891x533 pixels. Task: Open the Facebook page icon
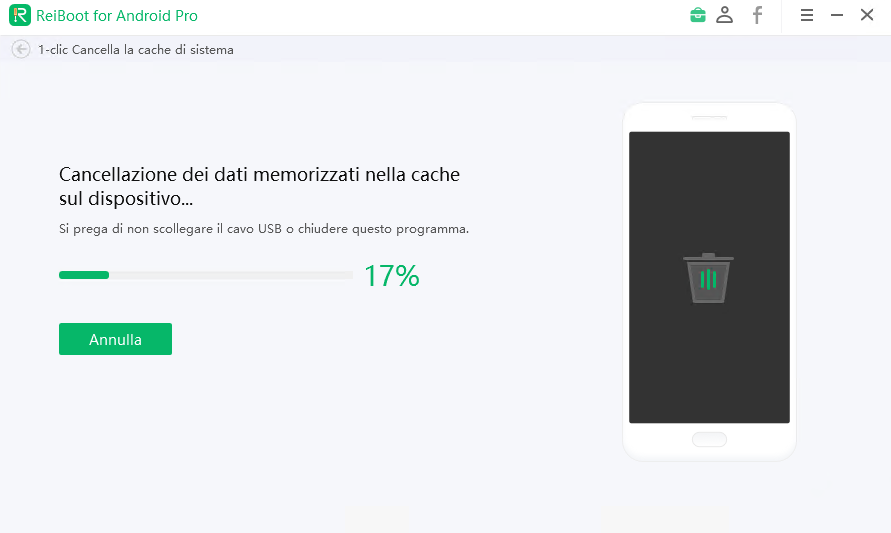(x=758, y=15)
